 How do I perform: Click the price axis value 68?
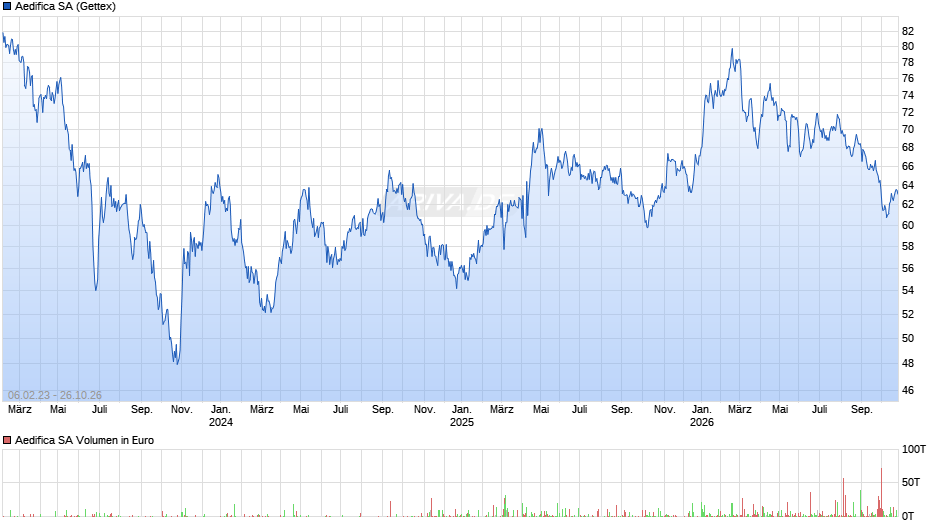point(908,148)
